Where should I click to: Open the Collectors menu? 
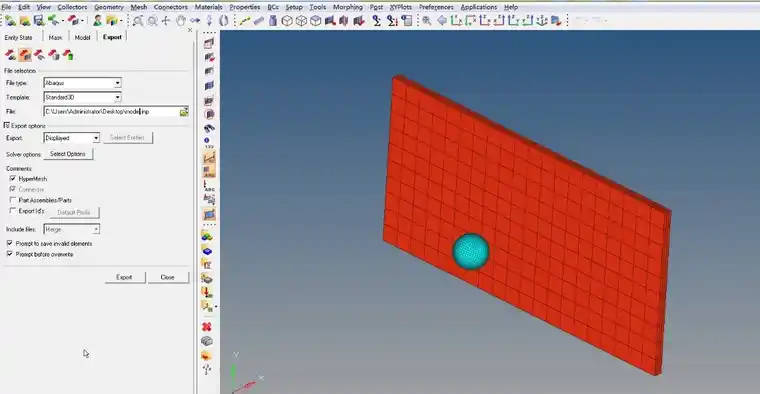(72, 7)
